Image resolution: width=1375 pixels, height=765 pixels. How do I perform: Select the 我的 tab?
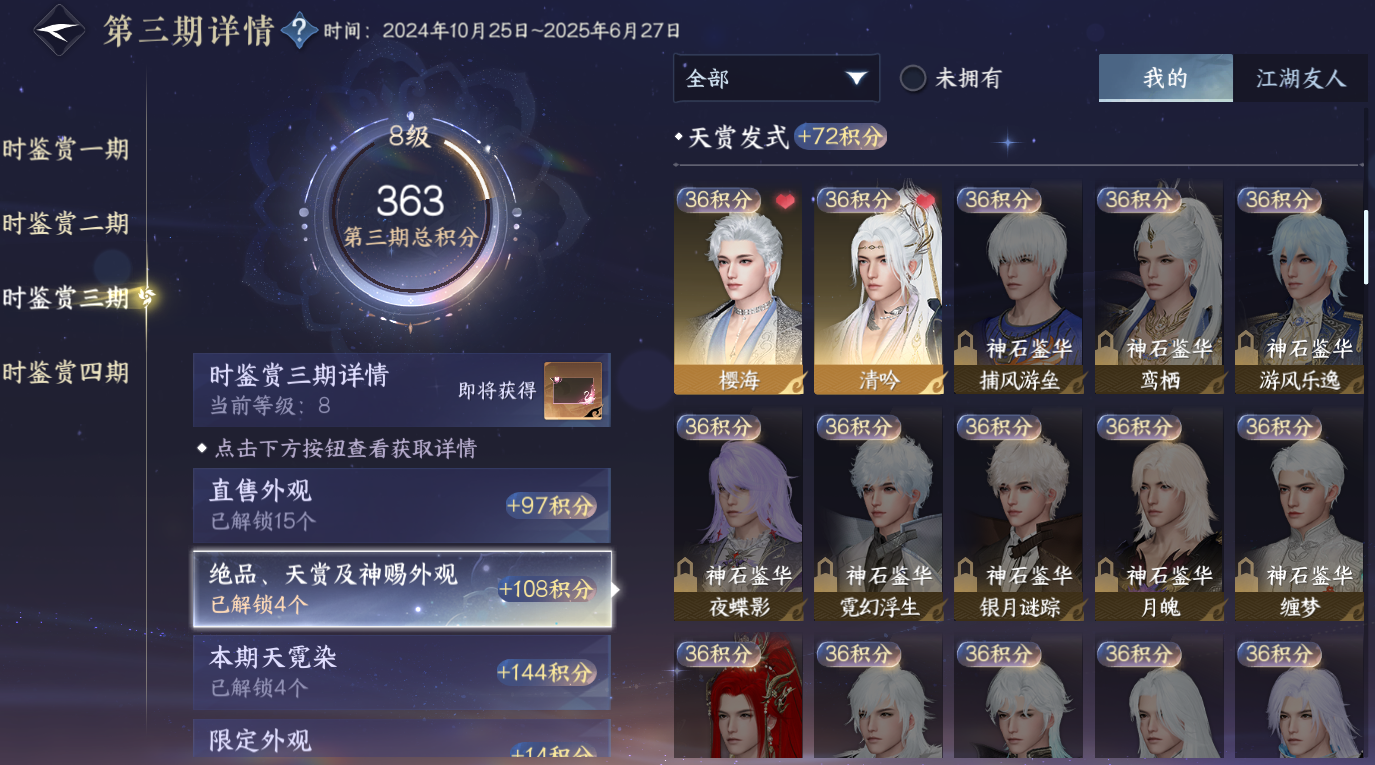pos(1165,78)
